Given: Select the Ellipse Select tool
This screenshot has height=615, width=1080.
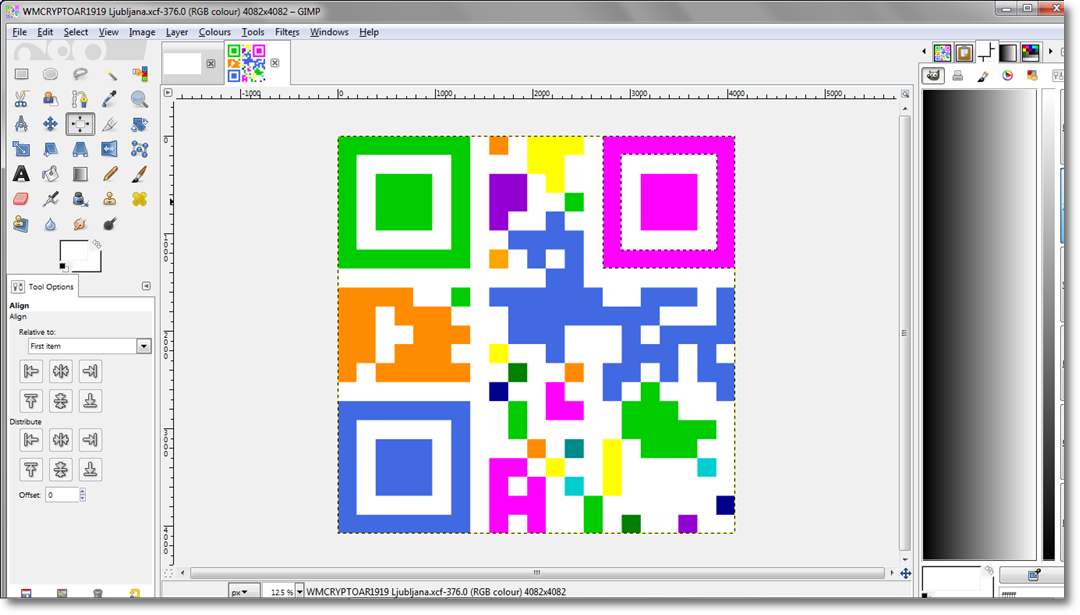Looking at the screenshot, I should click(50, 74).
